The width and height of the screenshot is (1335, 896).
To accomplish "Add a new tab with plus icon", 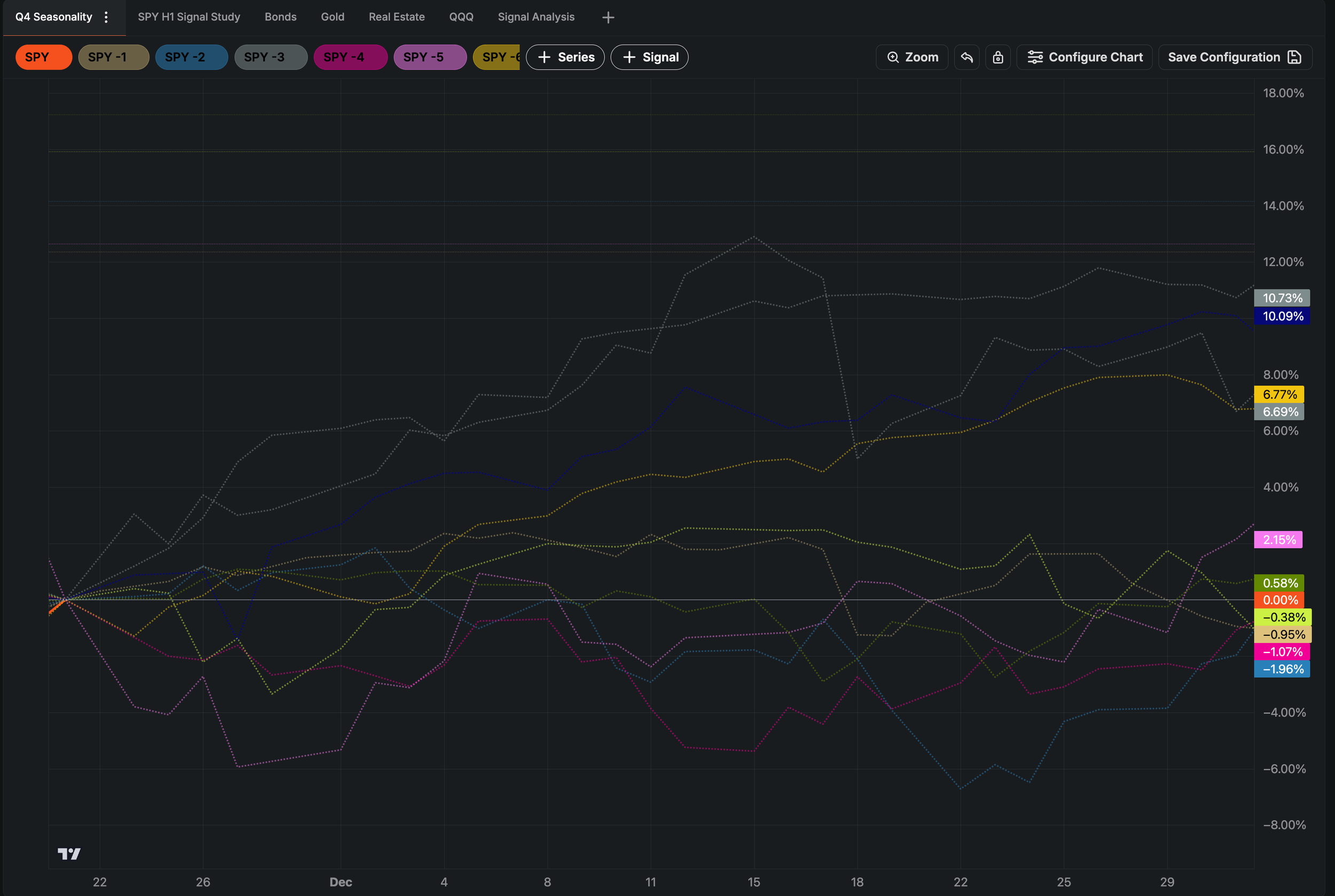I will coord(608,18).
